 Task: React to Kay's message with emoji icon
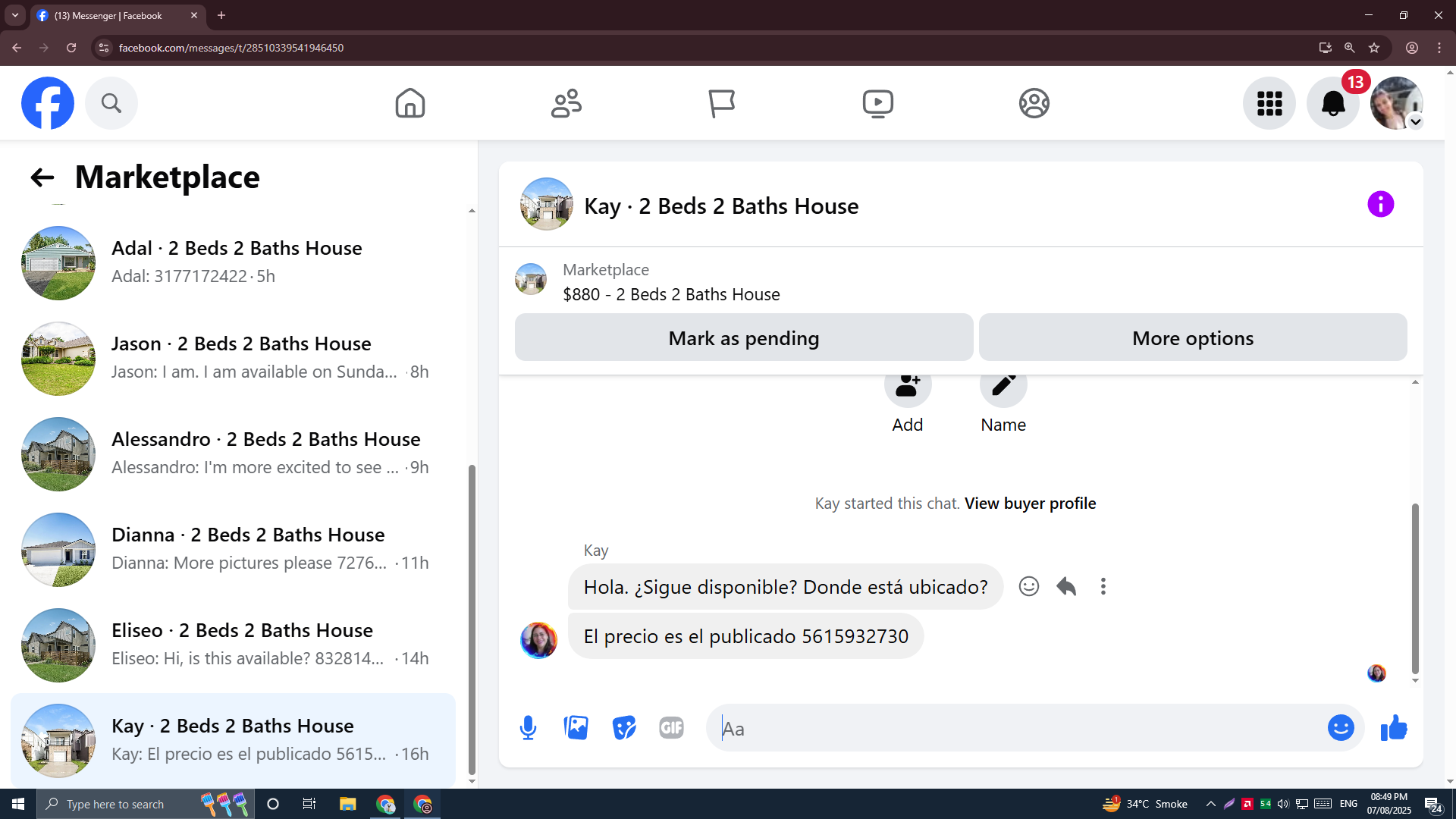tap(1029, 586)
